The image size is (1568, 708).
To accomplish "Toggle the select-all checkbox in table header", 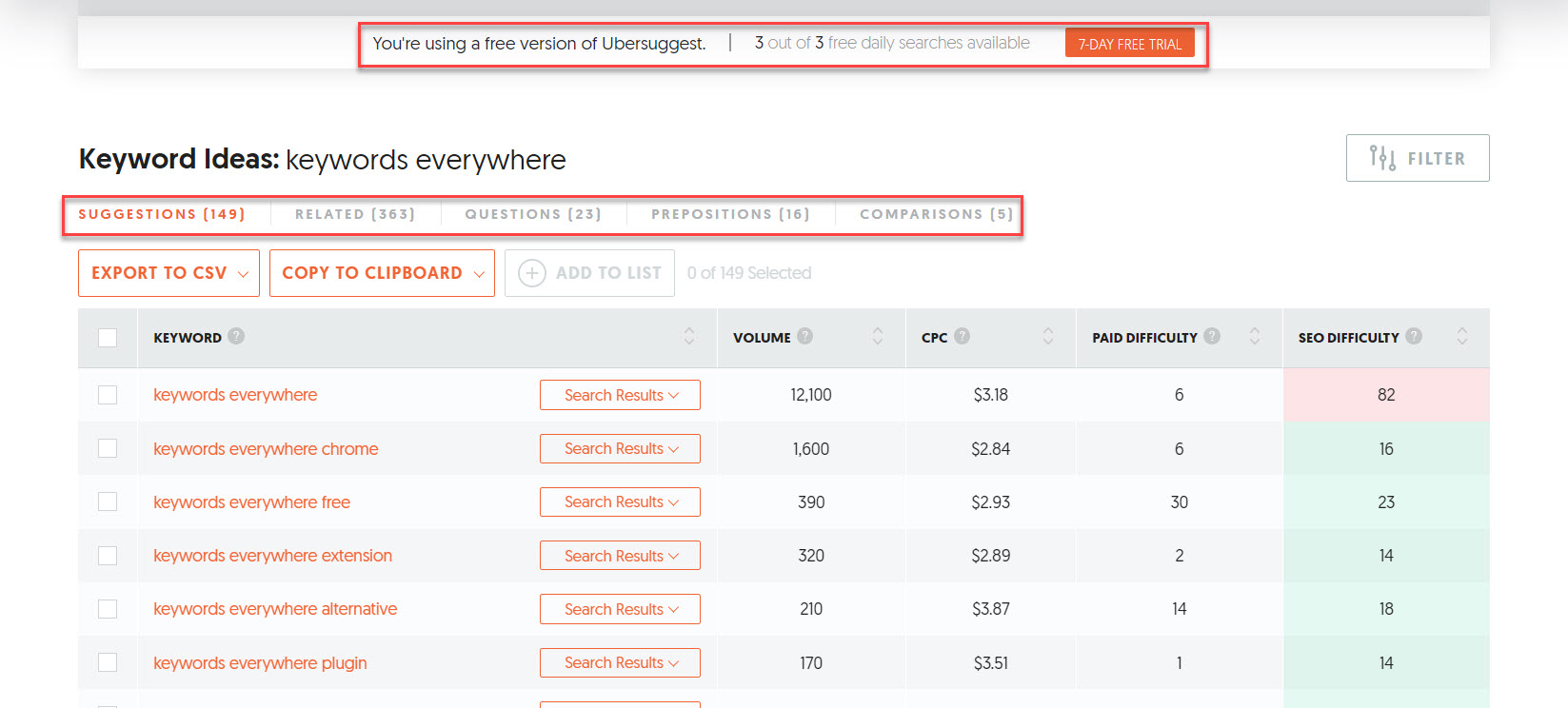I will [108, 338].
